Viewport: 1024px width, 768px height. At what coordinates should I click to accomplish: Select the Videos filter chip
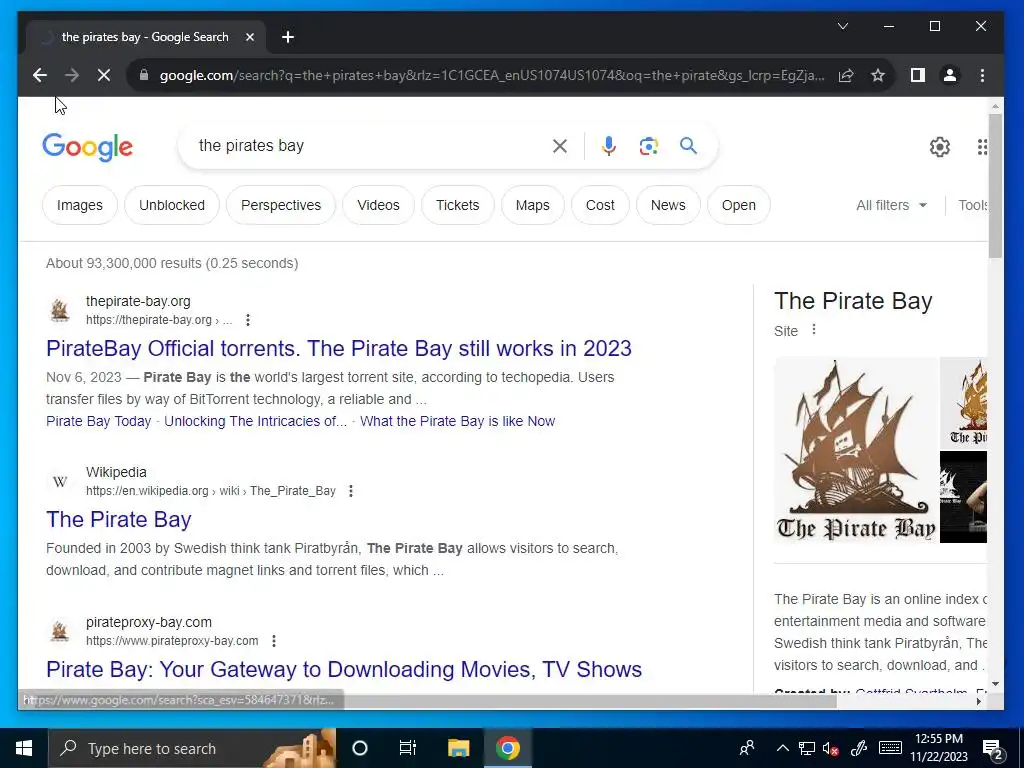378,205
